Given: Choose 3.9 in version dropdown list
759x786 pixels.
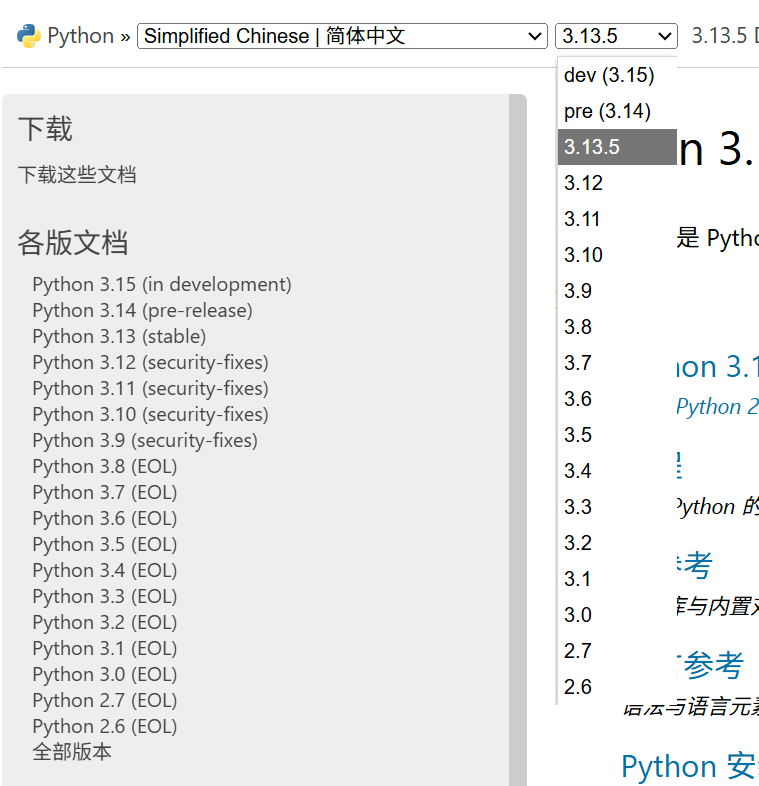Looking at the screenshot, I should click(617, 291).
